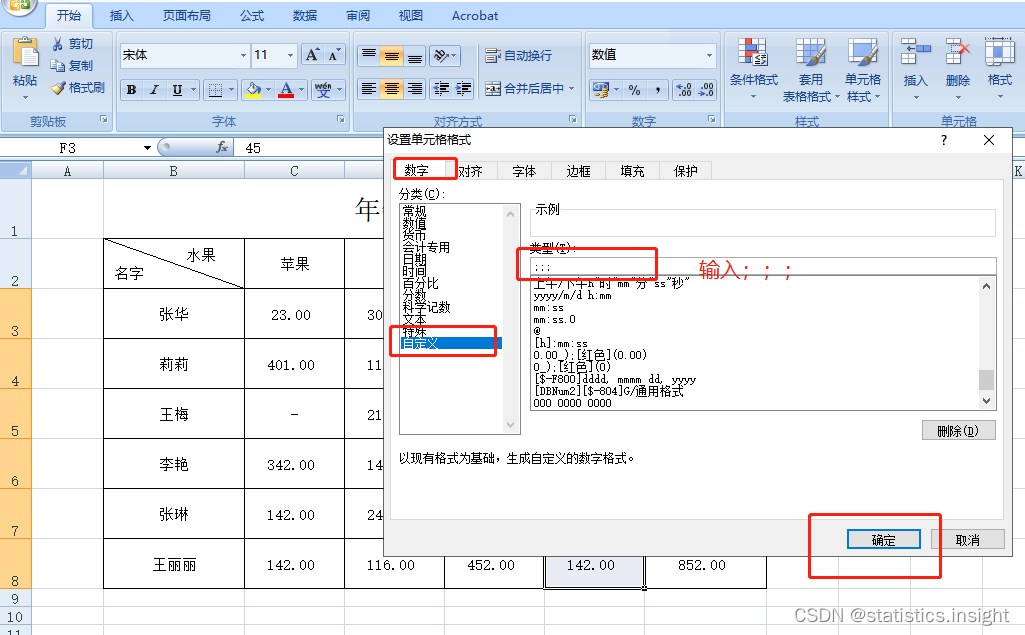
Task: Click the phonetic guide (wén) icon
Action: (x=323, y=90)
